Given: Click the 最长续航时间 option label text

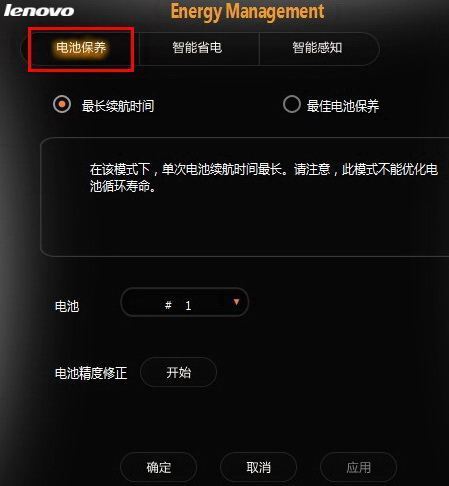Looking at the screenshot, I should pyautogui.click(x=118, y=106).
